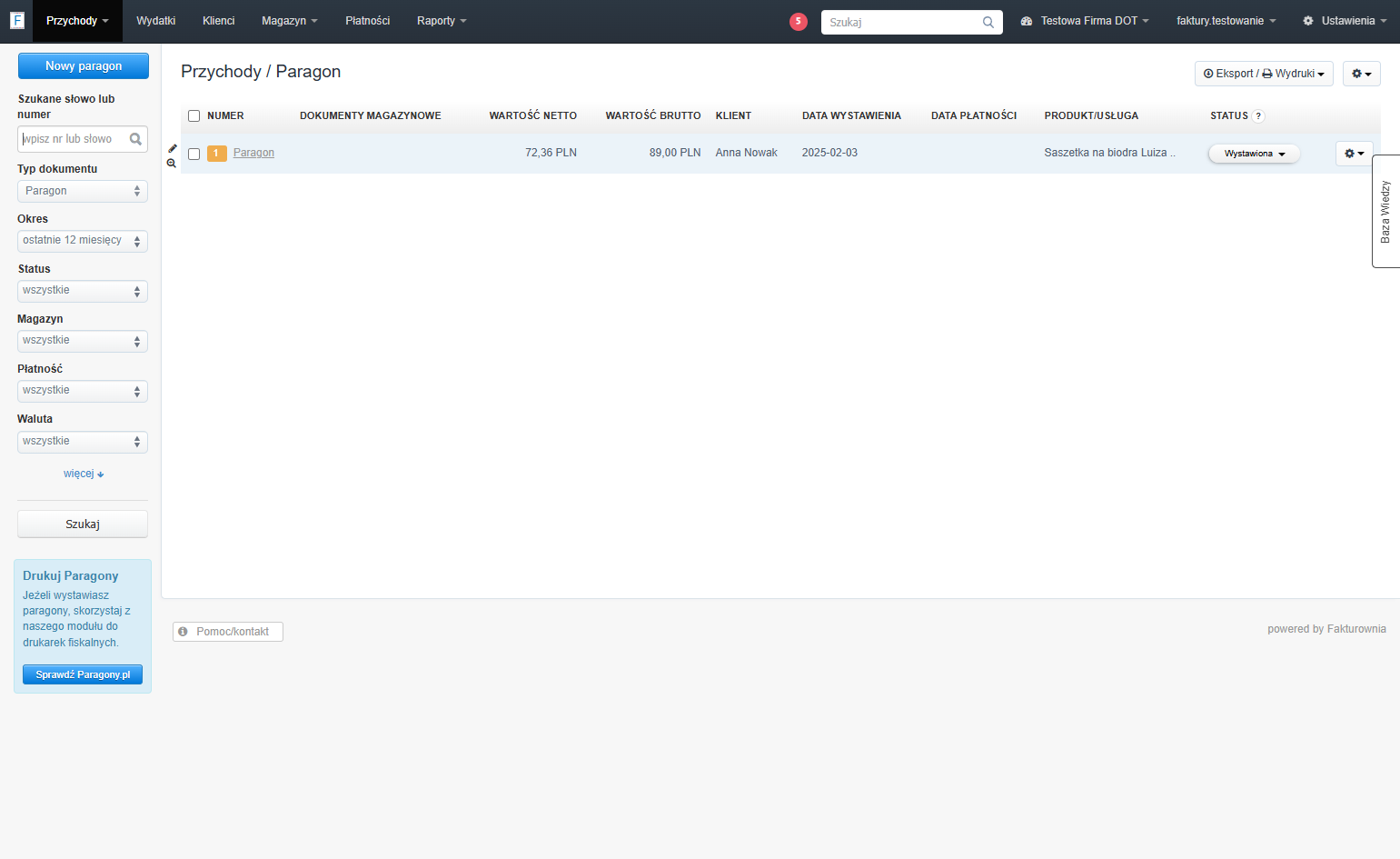Click the magnifier icon in the top search box
The width and height of the screenshot is (1400, 859).
tap(988, 22)
